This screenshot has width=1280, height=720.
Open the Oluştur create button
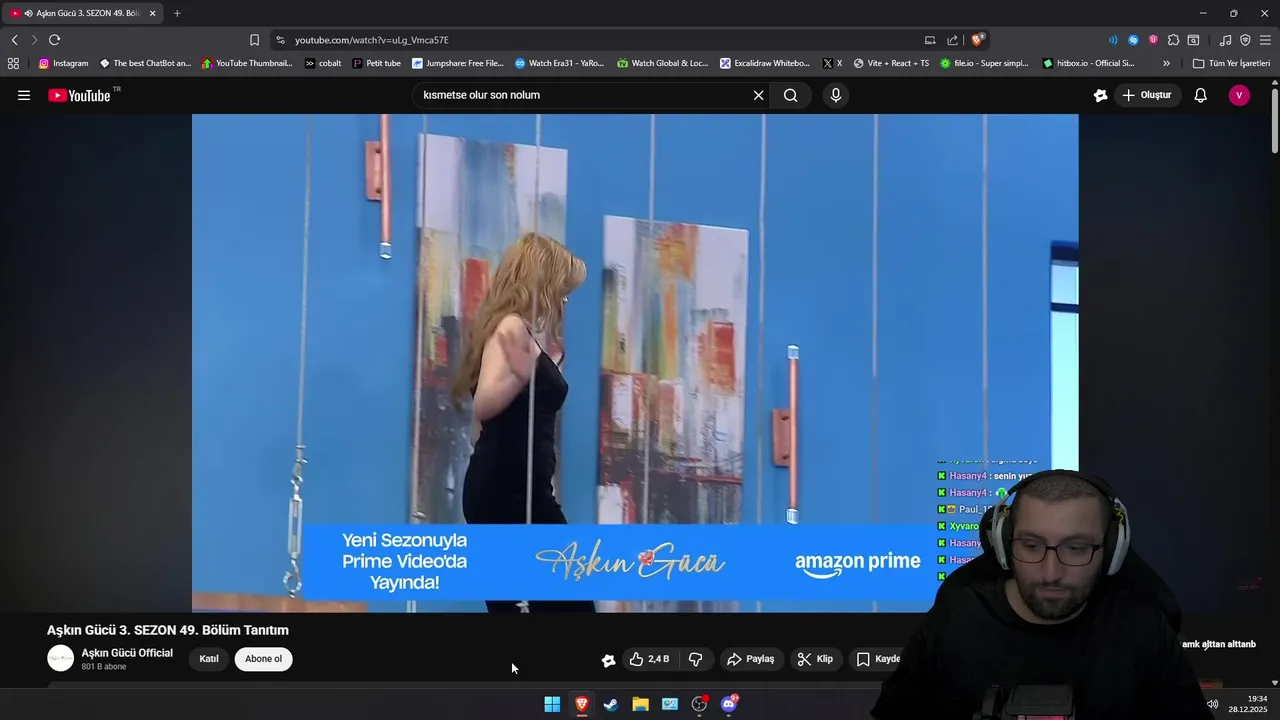1147,95
